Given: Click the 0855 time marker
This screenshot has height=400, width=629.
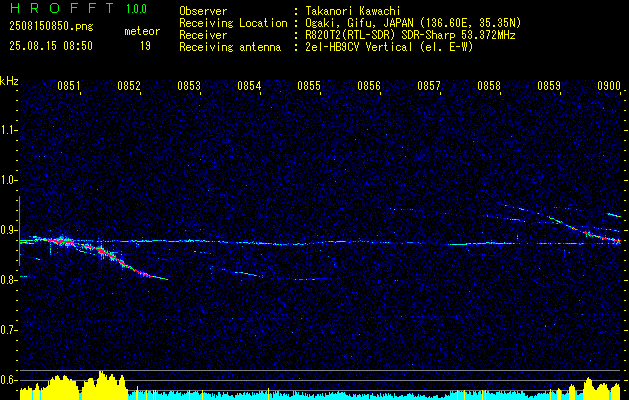Looking at the screenshot, I should click(308, 86).
